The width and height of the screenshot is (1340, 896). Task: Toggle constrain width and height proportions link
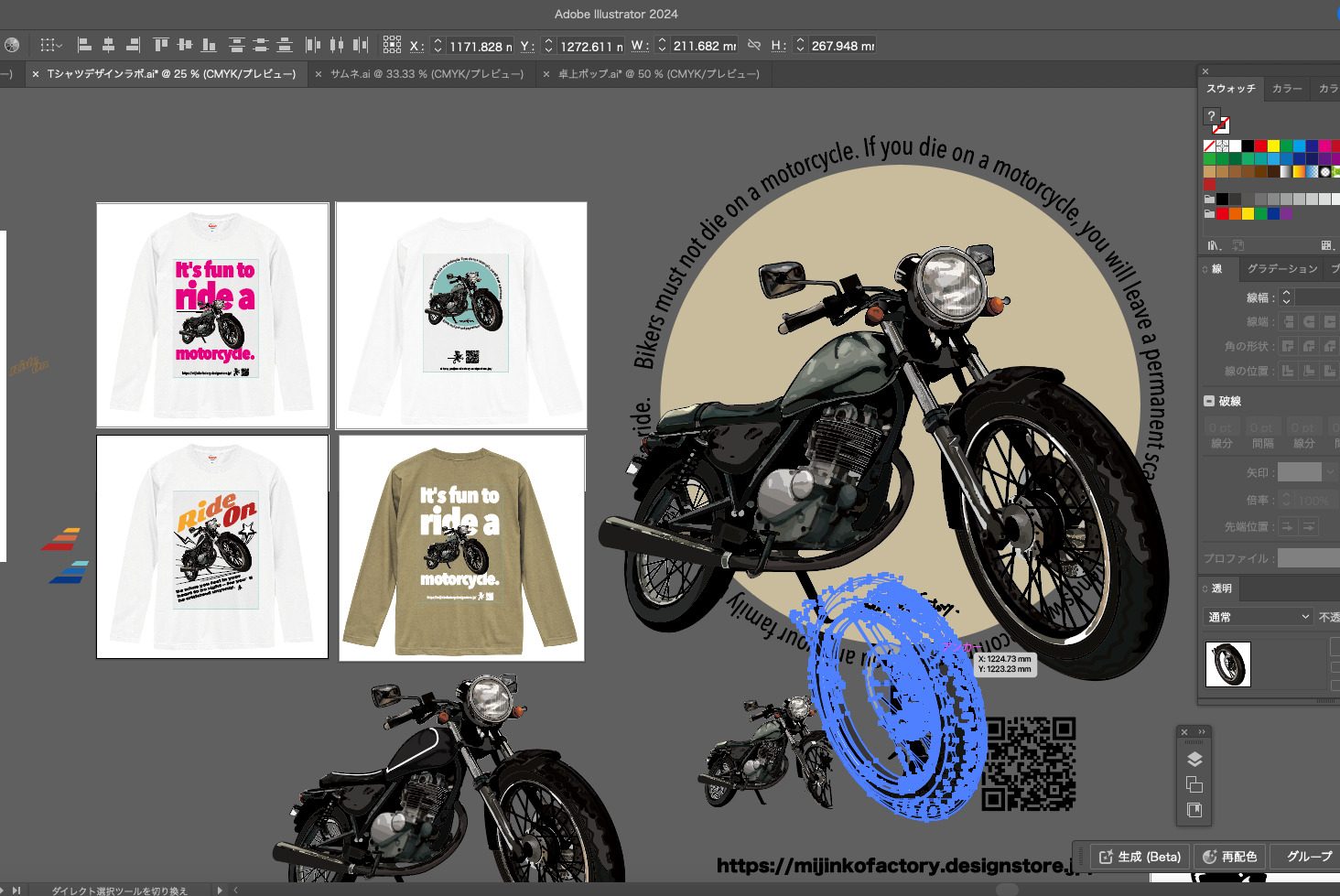point(754,45)
